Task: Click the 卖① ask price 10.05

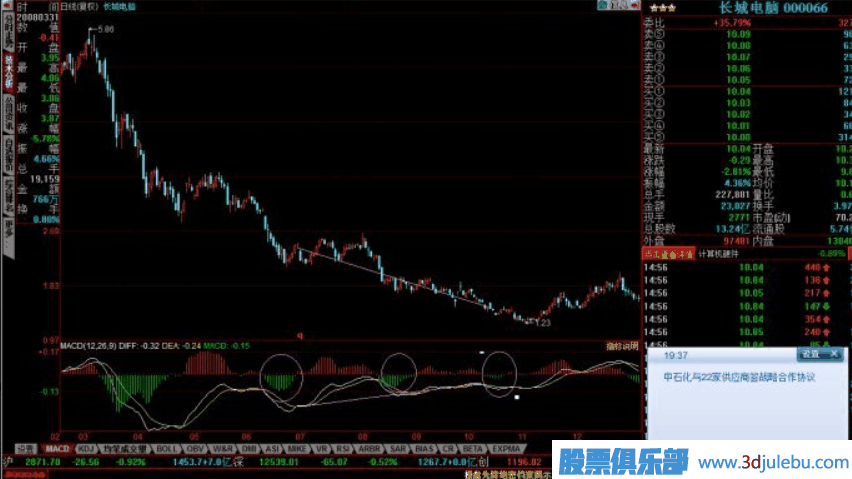Action: tap(738, 80)
